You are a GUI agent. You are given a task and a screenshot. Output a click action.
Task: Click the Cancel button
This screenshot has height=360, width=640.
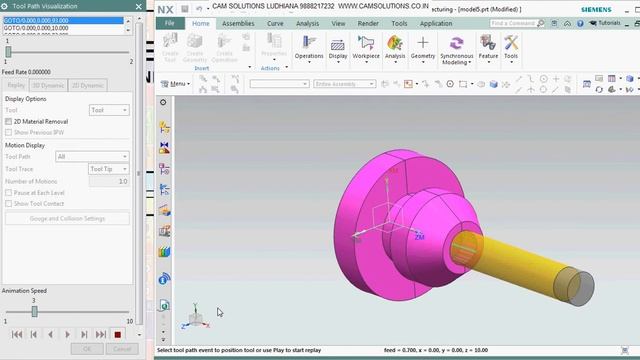click(x=122, y=349)
